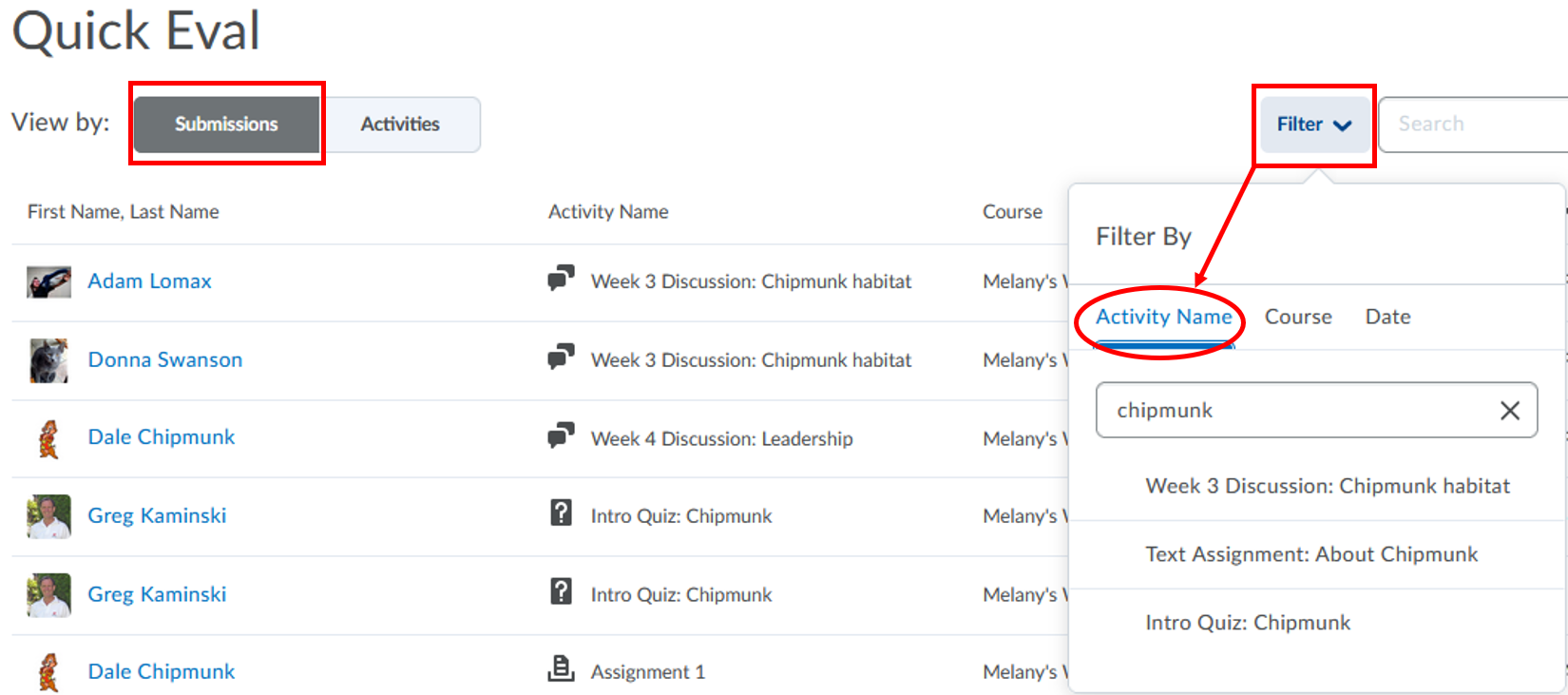Click in the Search field
This screenshot has width=1568, height=695.
1473,125
